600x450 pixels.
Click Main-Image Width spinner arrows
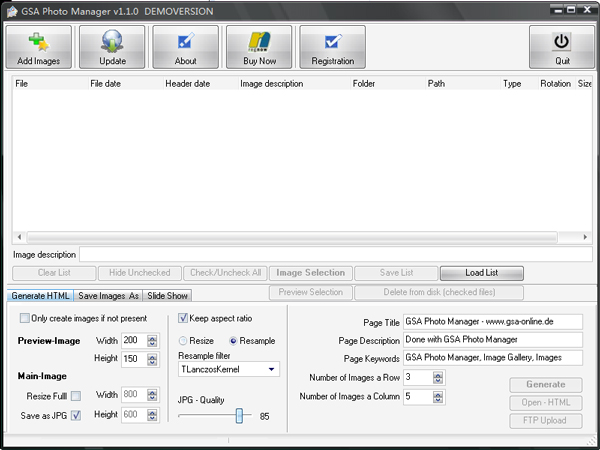152,395
